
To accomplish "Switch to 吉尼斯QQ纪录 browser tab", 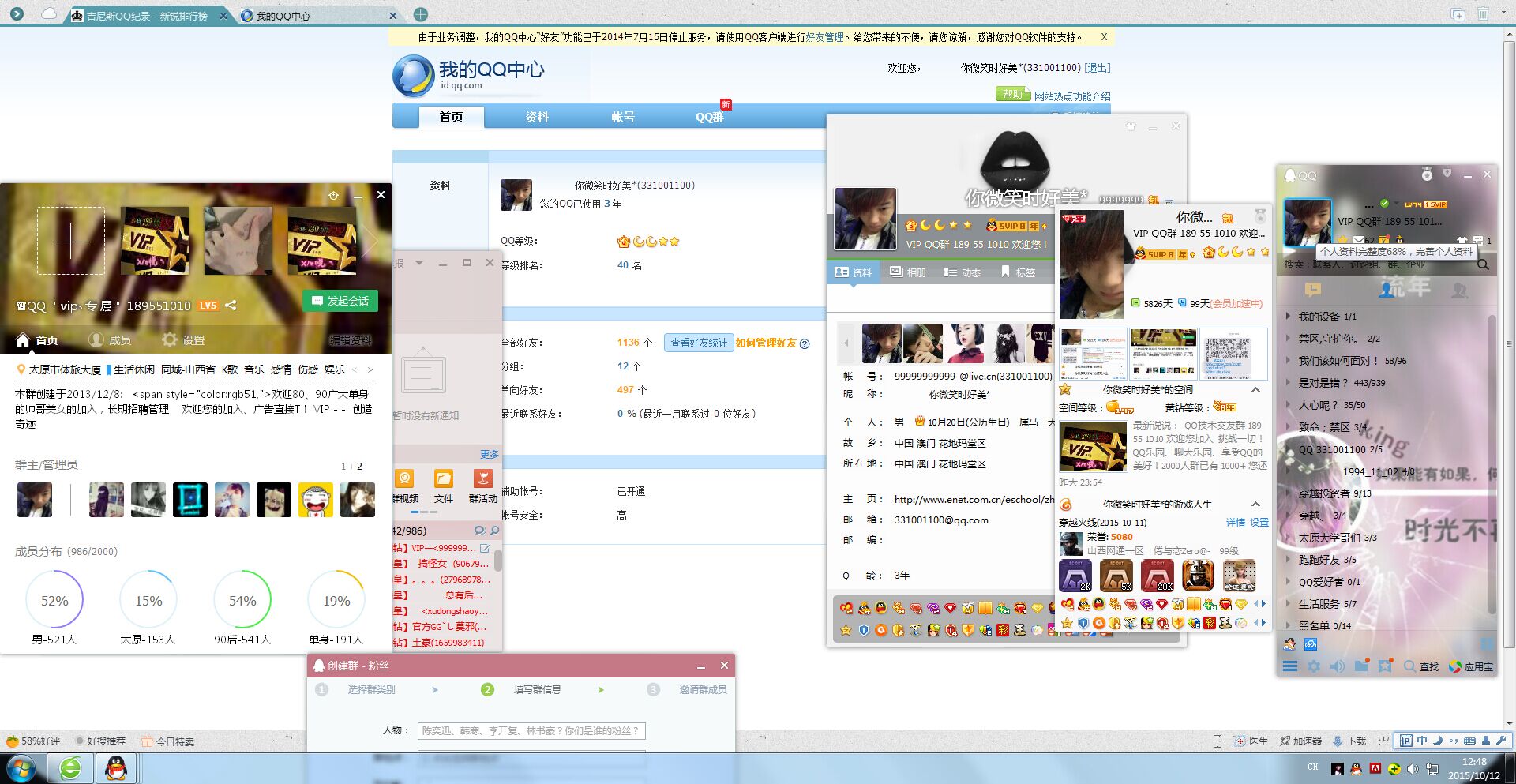I will coord(147,16).
